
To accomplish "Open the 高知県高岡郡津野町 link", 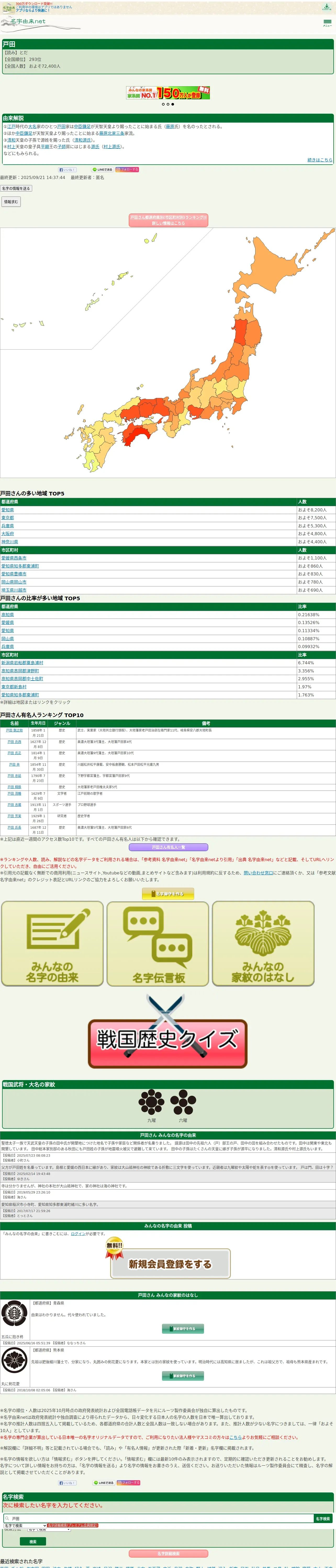I will point(20,671).
